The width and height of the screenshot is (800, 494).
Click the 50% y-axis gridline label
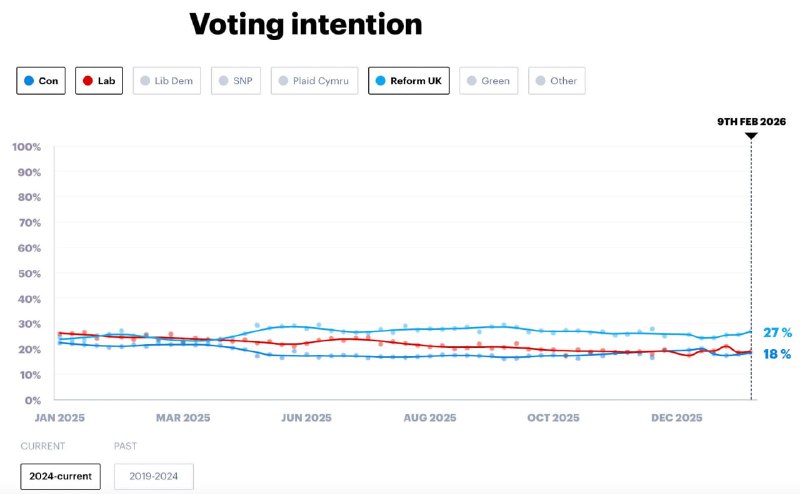pyautogui.click(x=27, y=273)
